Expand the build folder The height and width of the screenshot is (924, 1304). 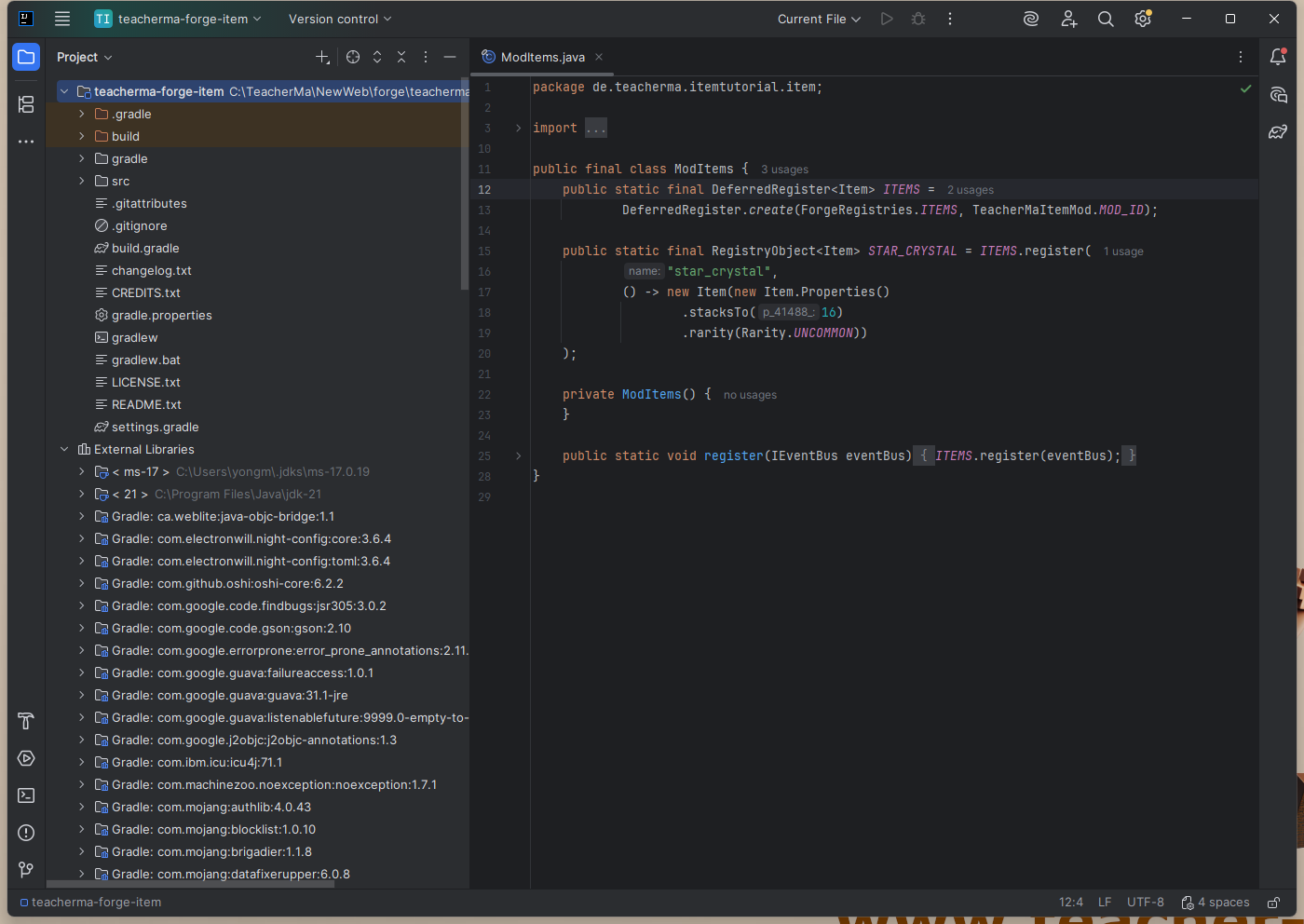(x=82, y=136)
